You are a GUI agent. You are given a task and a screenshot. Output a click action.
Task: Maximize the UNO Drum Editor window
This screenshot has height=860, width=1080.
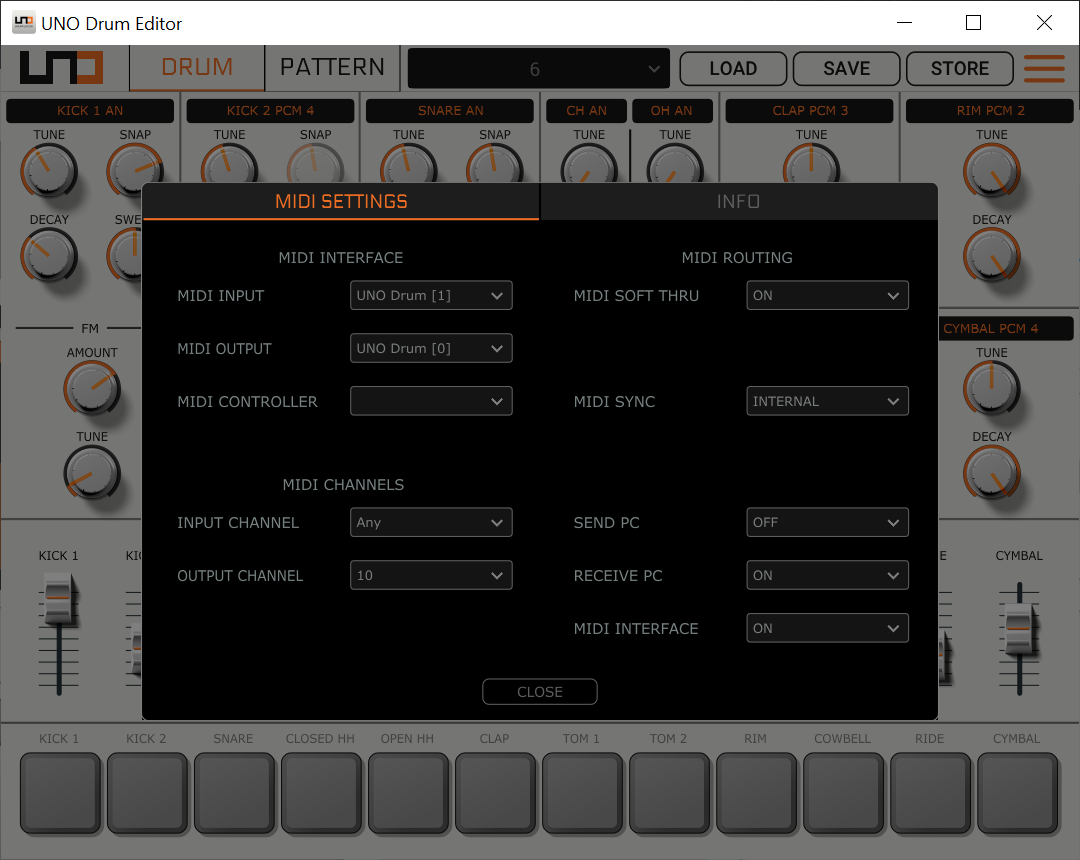[x=973, y=23]
